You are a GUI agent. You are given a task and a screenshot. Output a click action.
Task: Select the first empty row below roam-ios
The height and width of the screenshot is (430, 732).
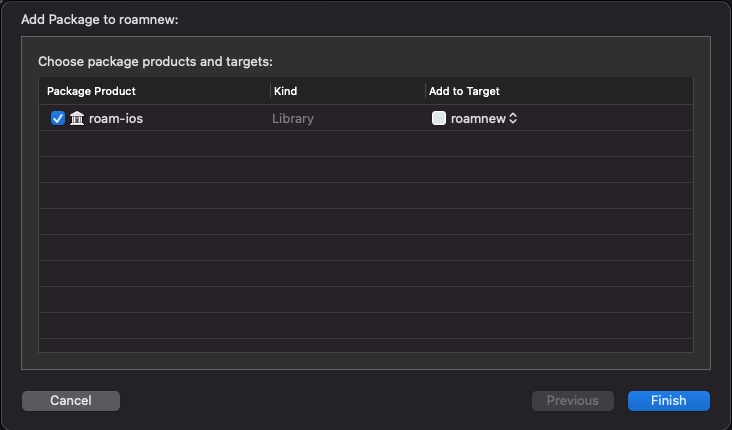pos(366,144)
